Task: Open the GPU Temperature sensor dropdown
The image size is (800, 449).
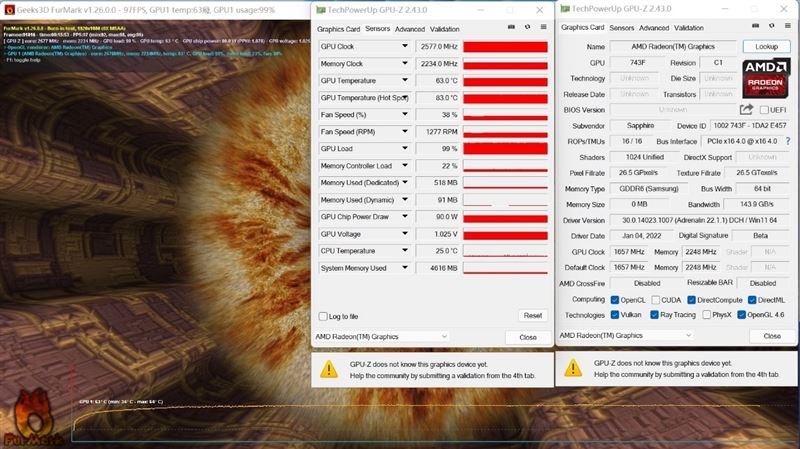Action: 405,80
